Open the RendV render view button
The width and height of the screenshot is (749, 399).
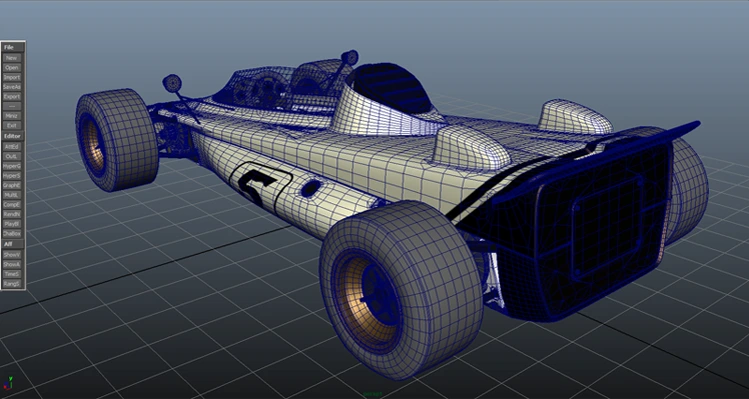point(11,214)
